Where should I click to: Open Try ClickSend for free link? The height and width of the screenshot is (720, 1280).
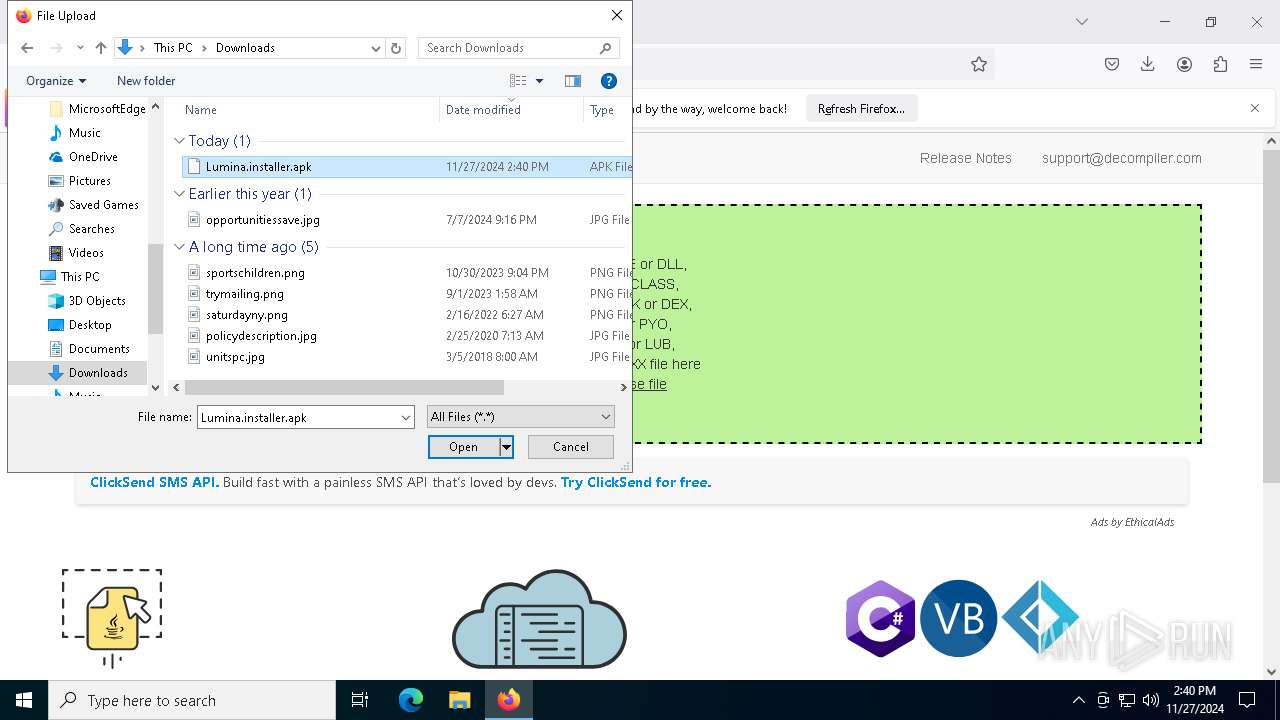(636, 482)
